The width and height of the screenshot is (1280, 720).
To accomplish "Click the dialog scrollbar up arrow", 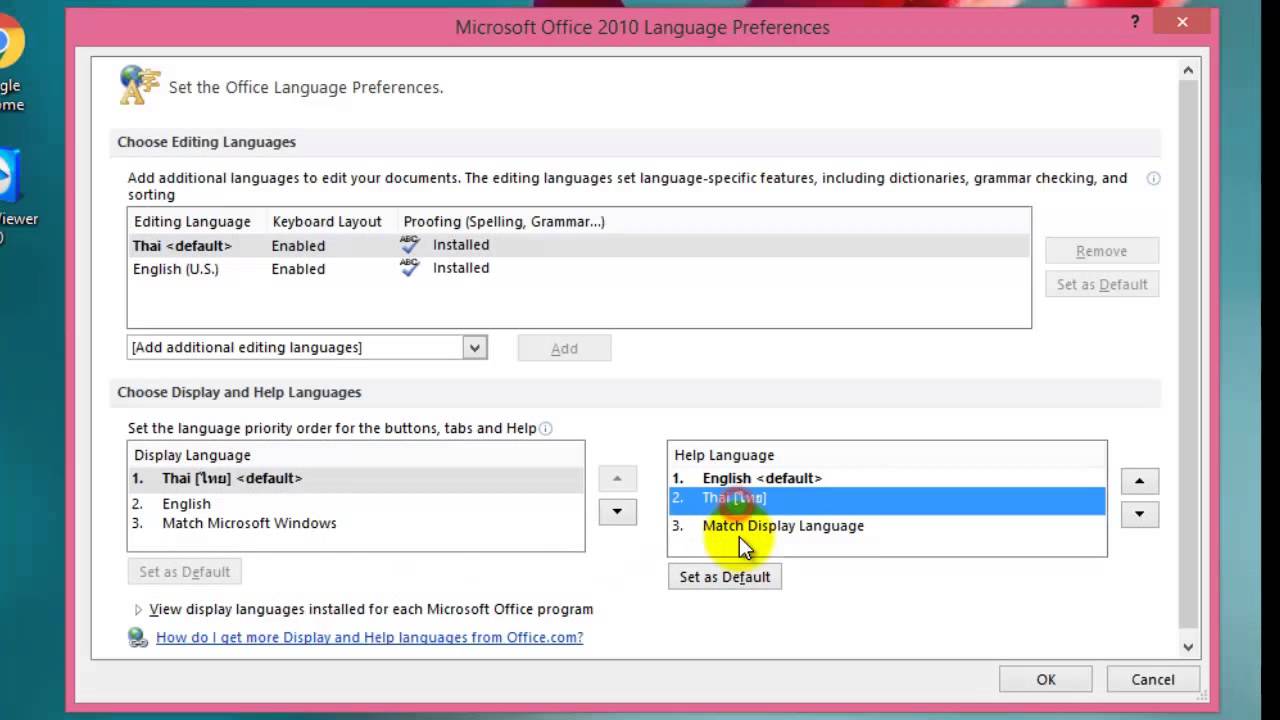I will pyautogui.click(x=1188, y=70).
